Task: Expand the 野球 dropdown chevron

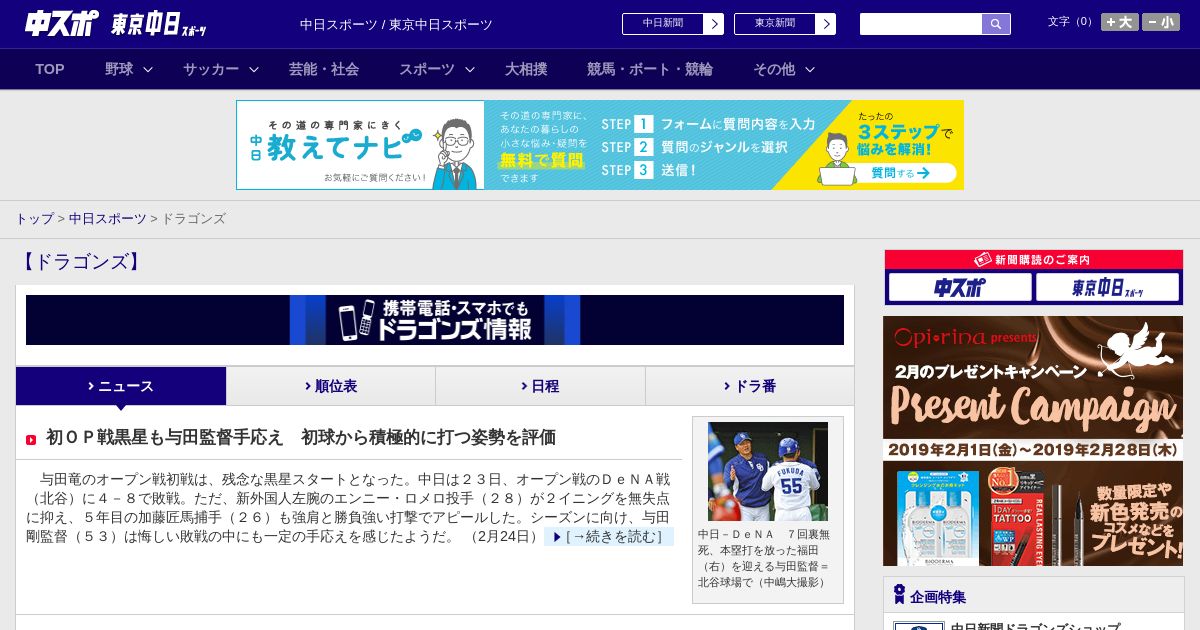Action: point(148,69)
